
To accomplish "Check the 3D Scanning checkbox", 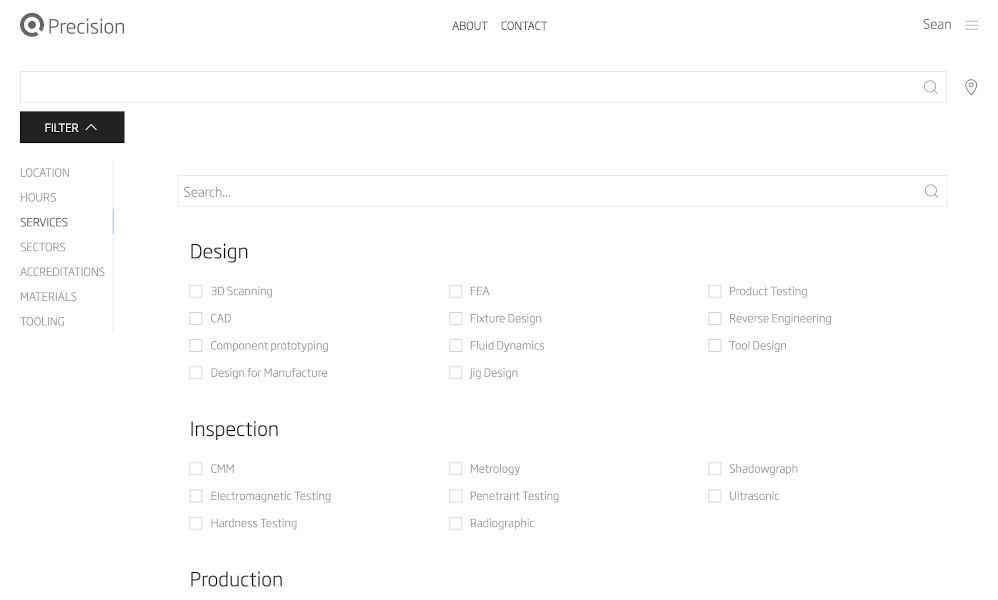I will pos(196,291).
